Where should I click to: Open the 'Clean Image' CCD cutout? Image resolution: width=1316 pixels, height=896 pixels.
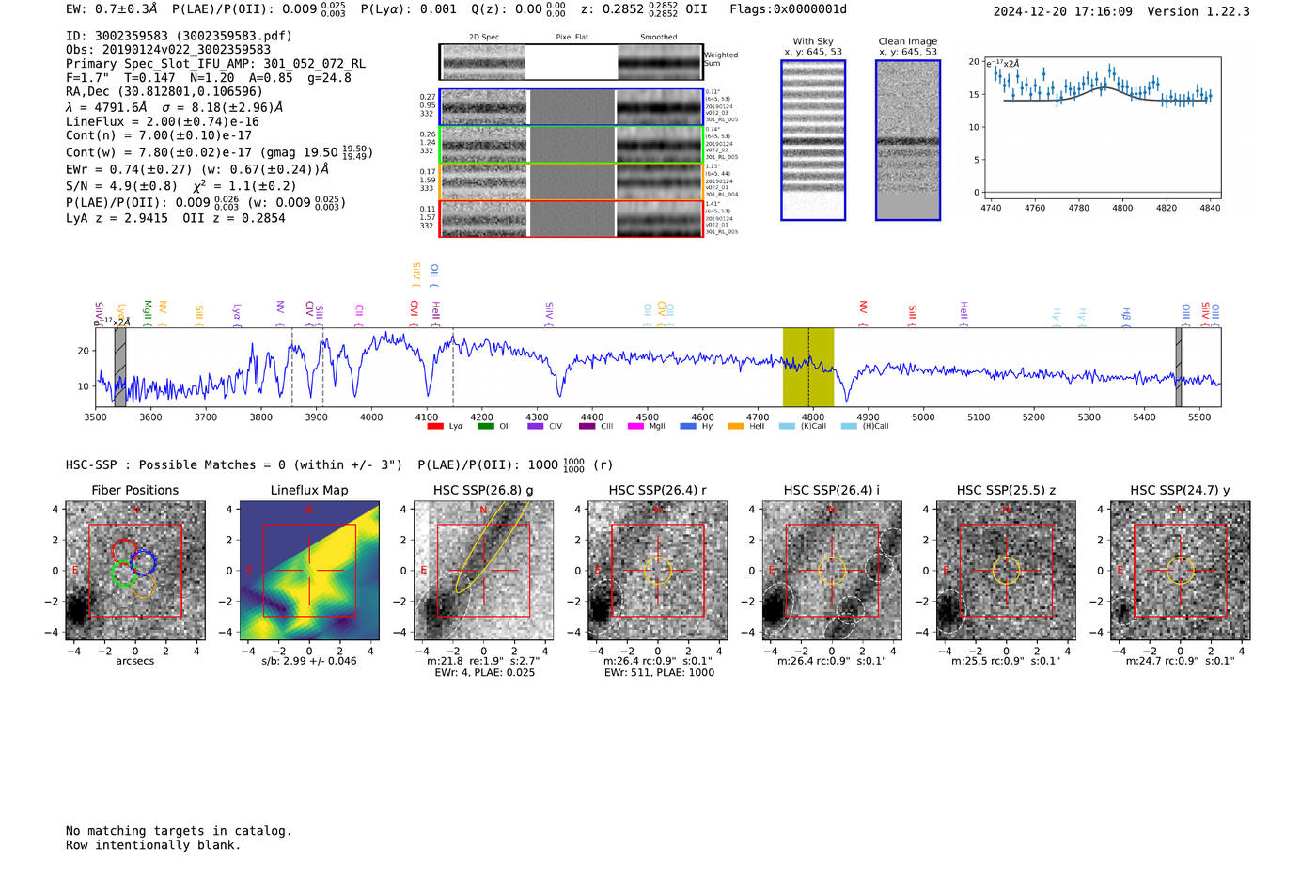pyautogui.click(x=908, y=140)
